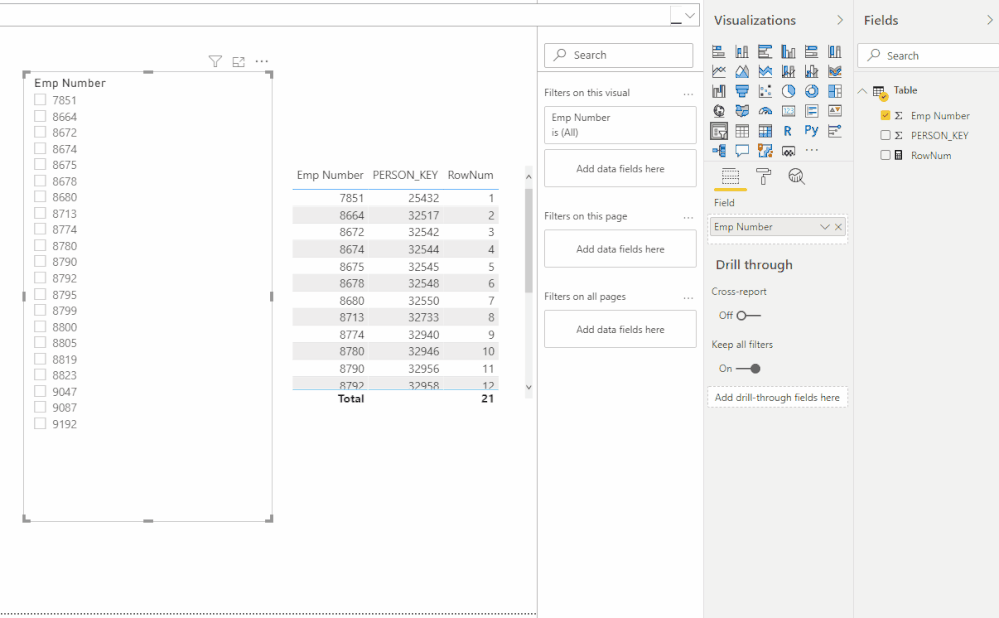This screenshot has height=618, width=999.
Task: Select the slicer visual icon
Action: (x=719, y=131)
